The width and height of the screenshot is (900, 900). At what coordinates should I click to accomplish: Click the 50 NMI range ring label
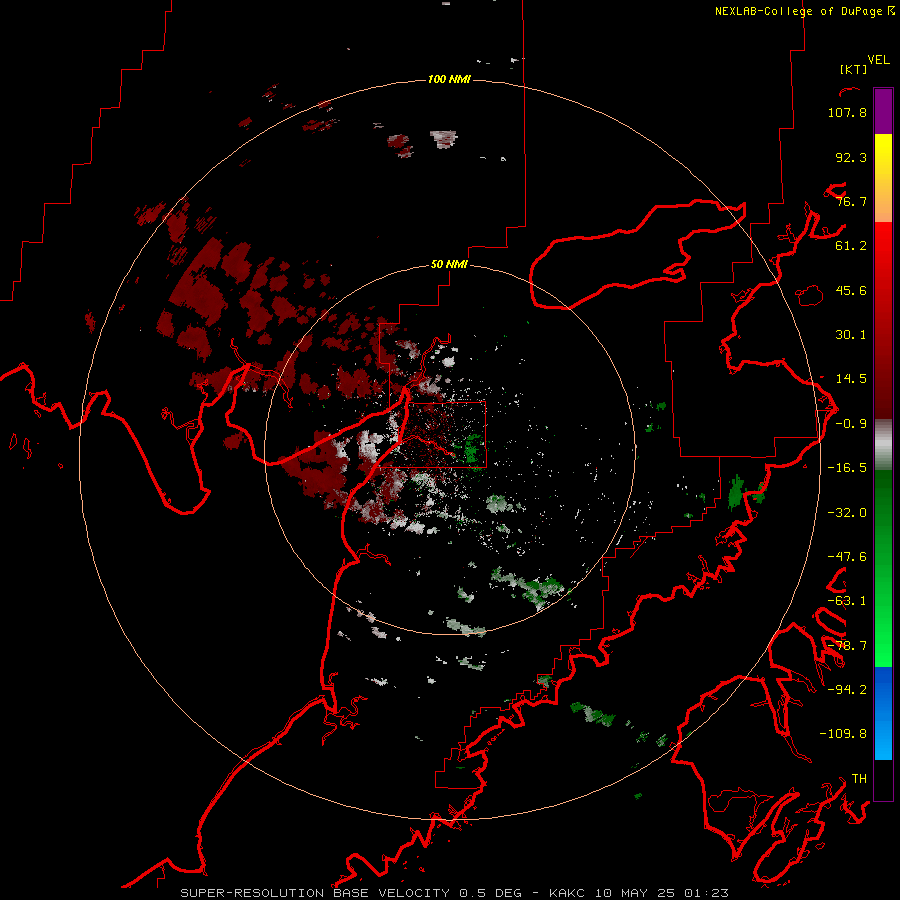click(449, 264)
